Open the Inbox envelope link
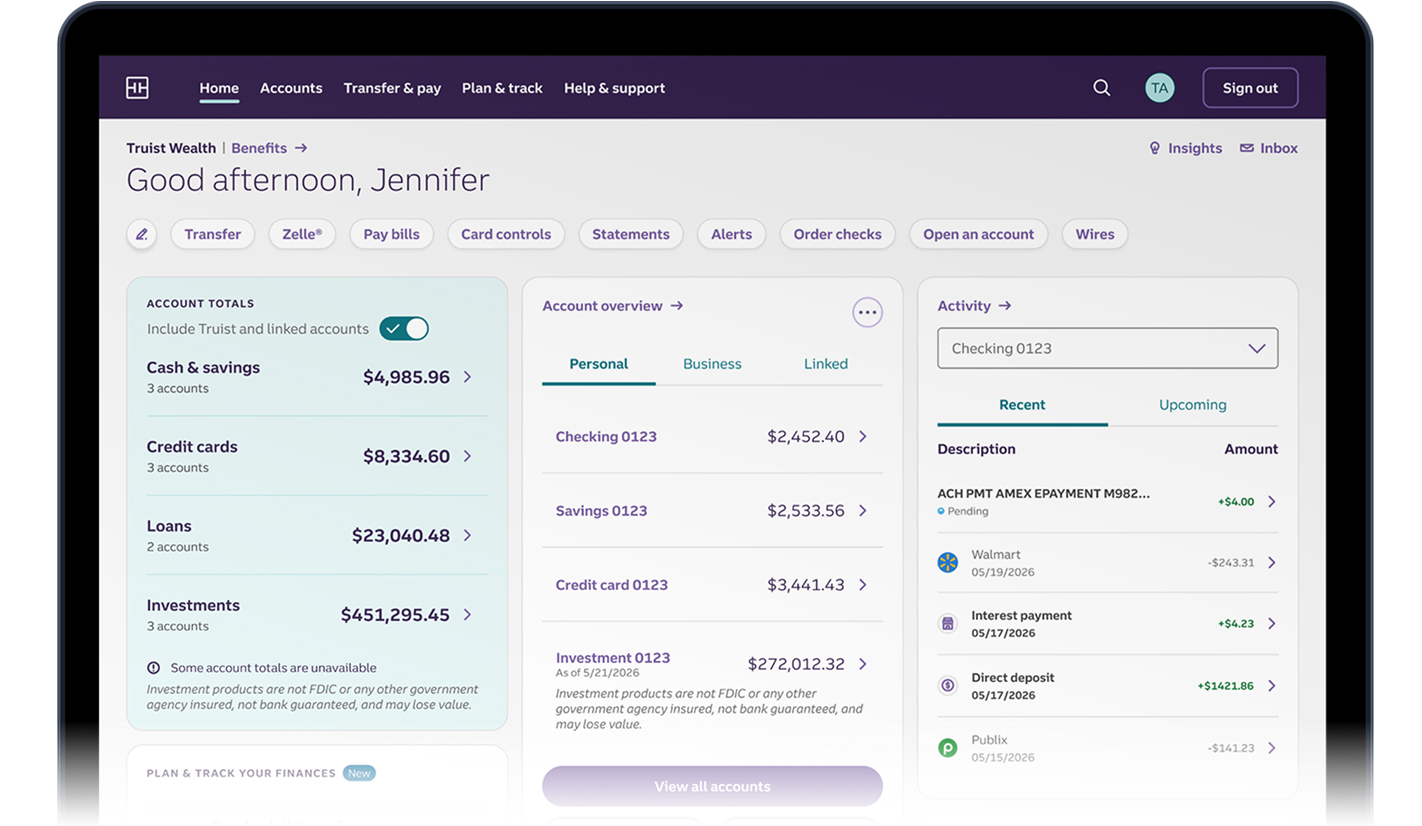Viewport: 1422px width, 826px height. tap(1269, 148)
